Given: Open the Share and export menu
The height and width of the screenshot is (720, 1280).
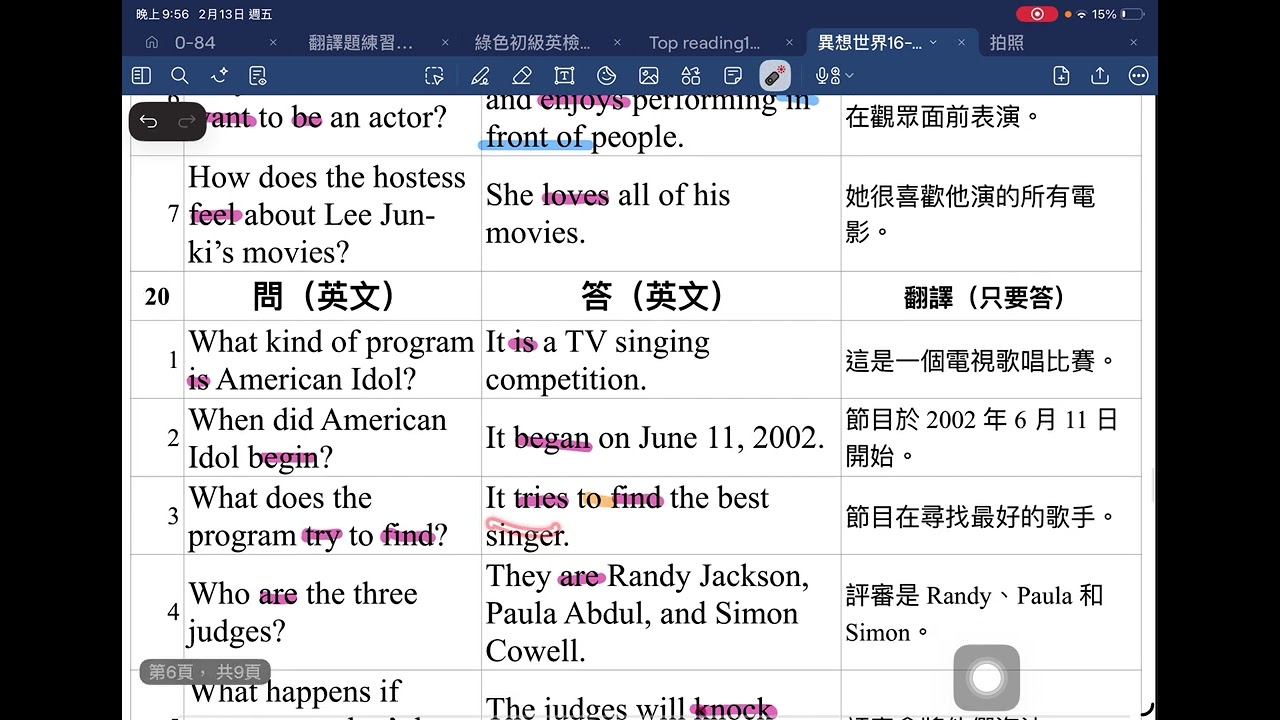Looking at the screenshot, I should [x=1100, y=76].
